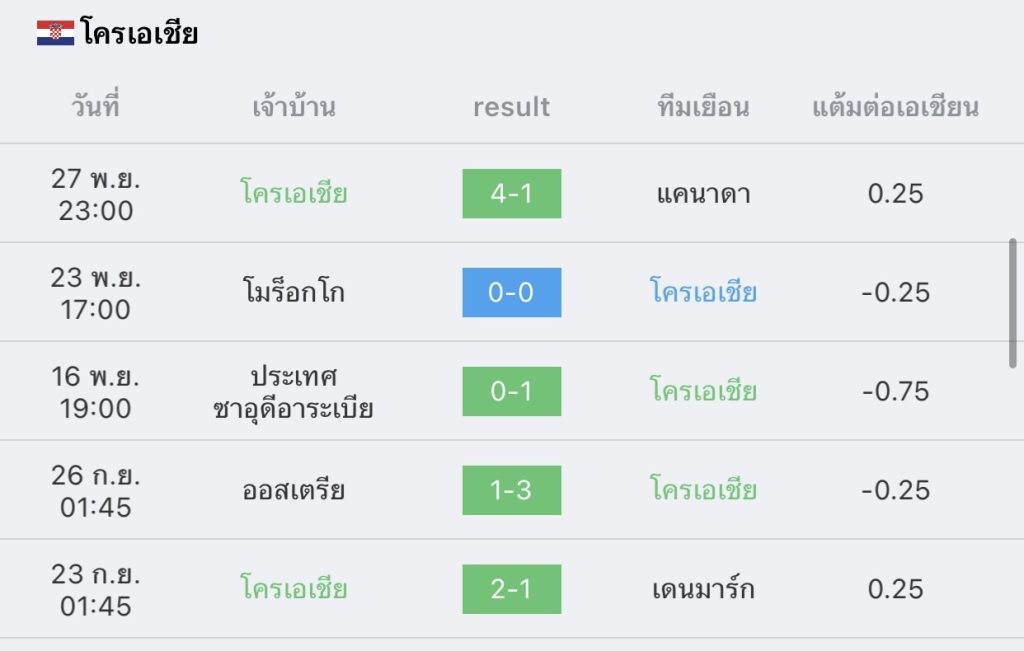Click the Croatia flag icon
The height and width of the screenshot is (651, 1024).
(56, 33)
